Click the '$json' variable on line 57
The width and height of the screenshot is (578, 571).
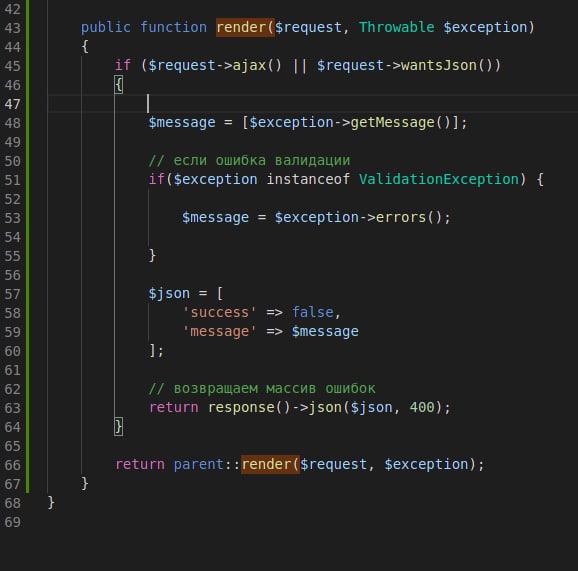click(169, 293)
